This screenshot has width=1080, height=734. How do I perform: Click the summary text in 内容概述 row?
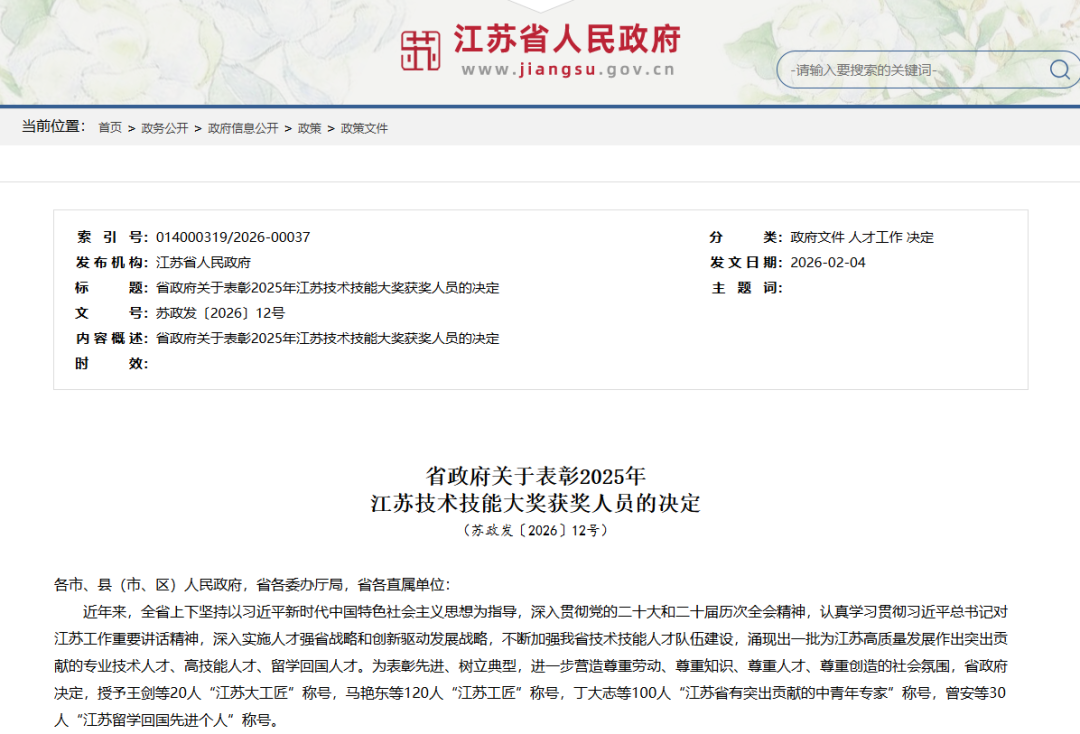coord(327,338)
